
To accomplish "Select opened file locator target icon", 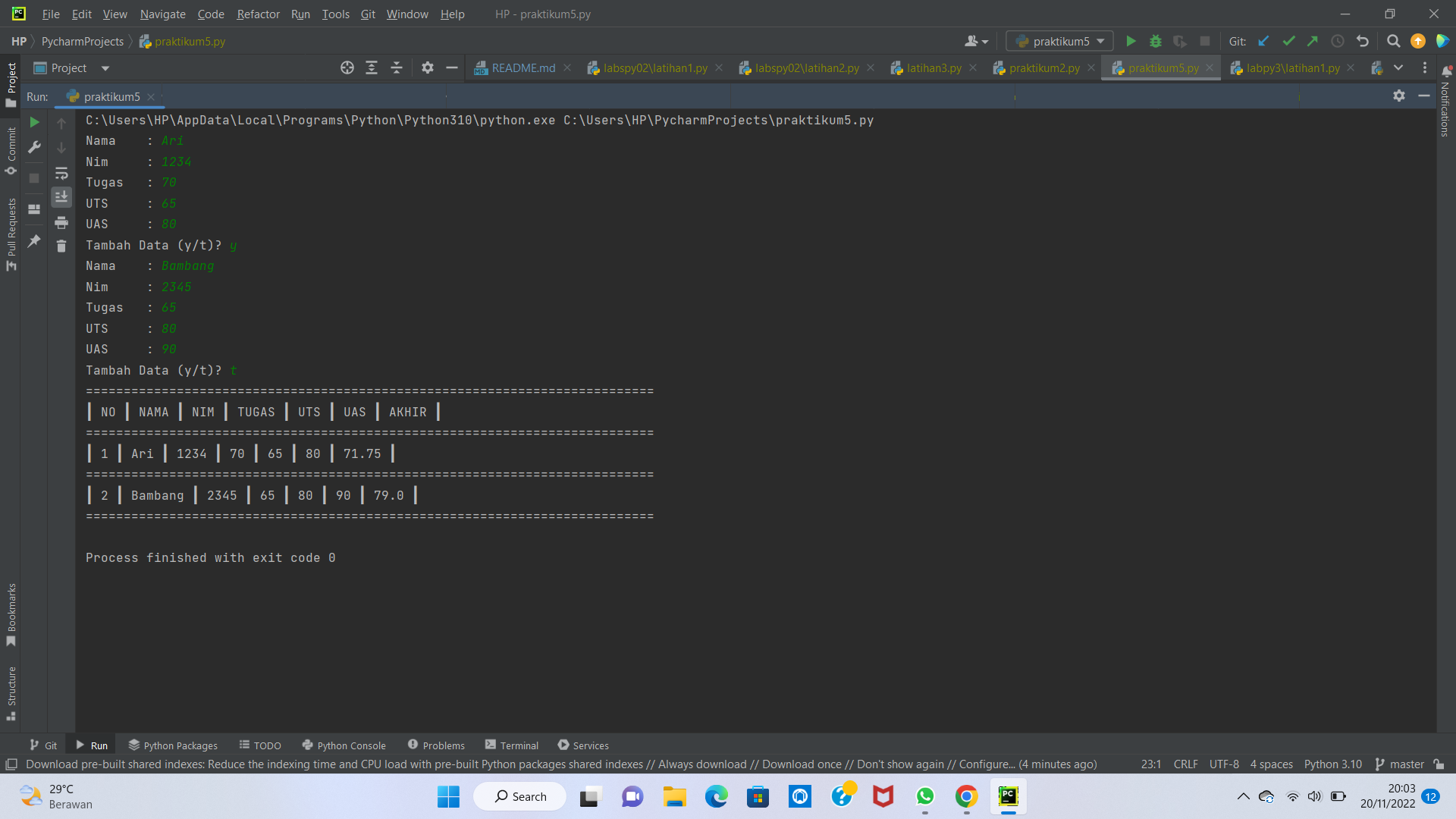I will pyautogui.click(x=347, y=67).
